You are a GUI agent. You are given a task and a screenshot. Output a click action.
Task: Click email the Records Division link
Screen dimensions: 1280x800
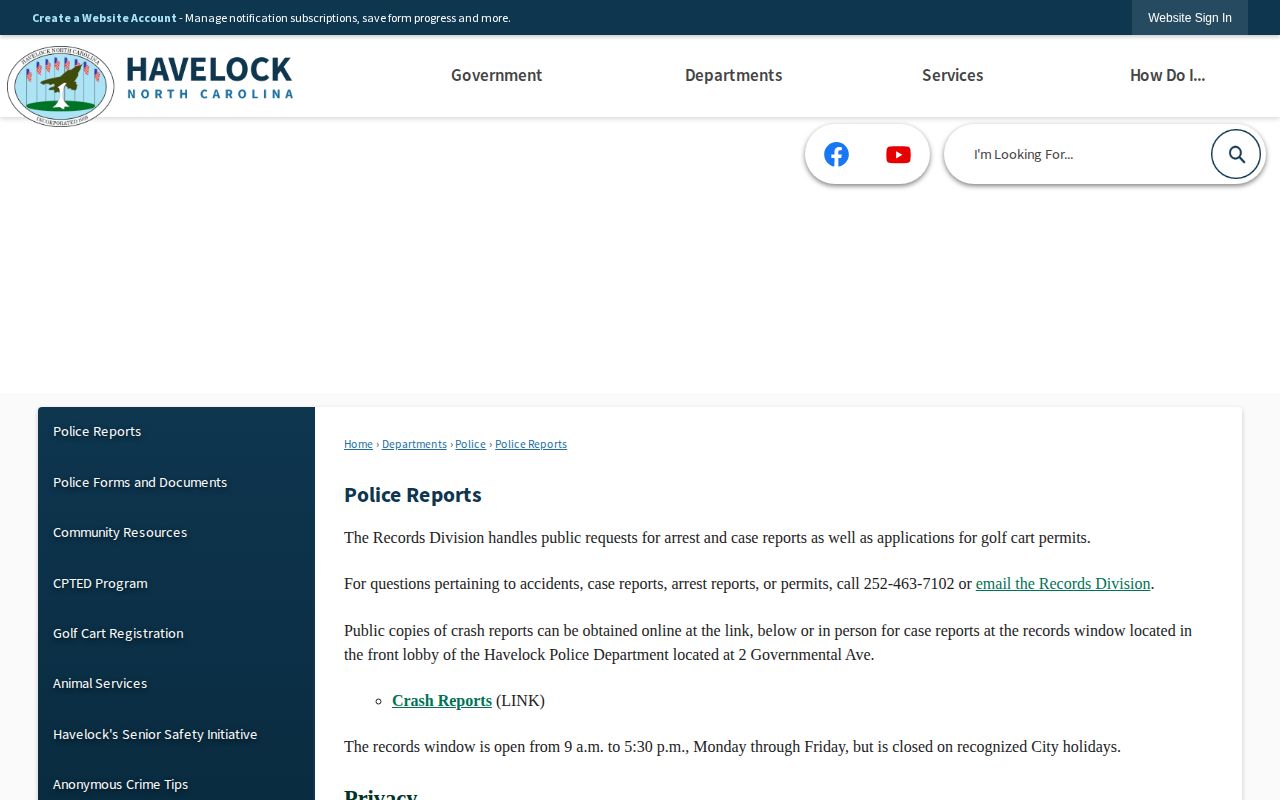[1063, 584]
